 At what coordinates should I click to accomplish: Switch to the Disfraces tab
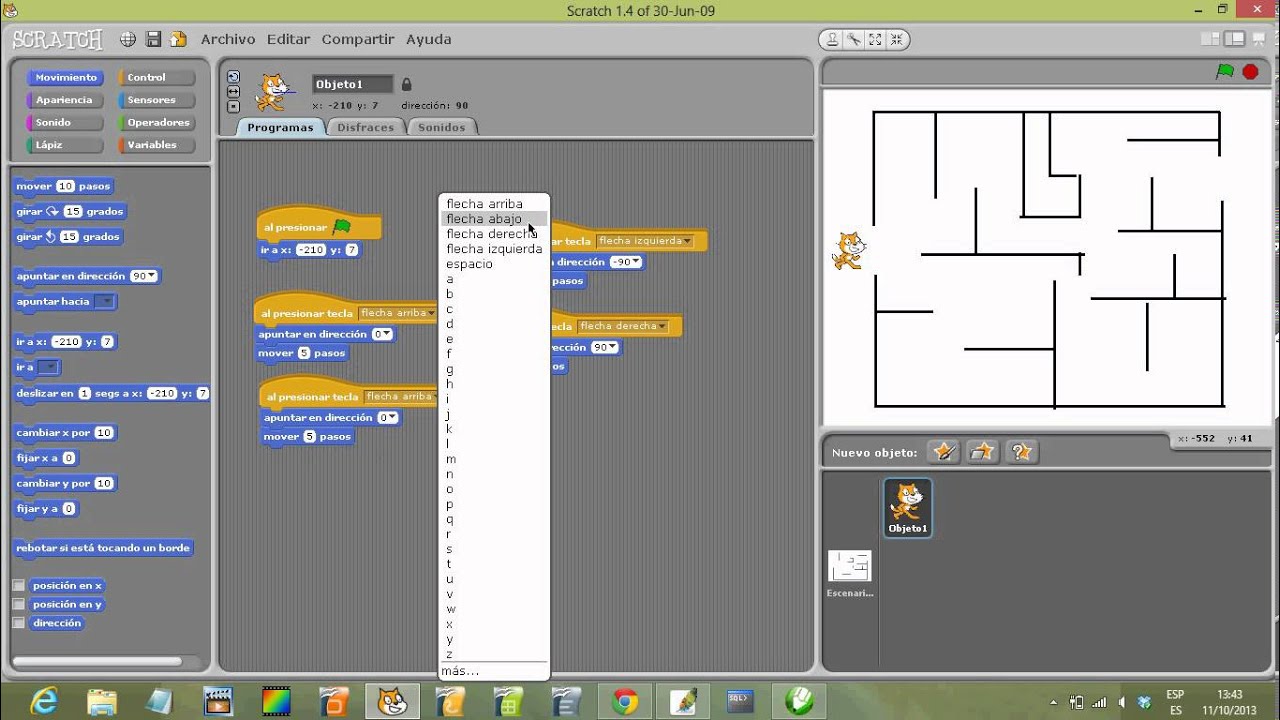point(365,127)
